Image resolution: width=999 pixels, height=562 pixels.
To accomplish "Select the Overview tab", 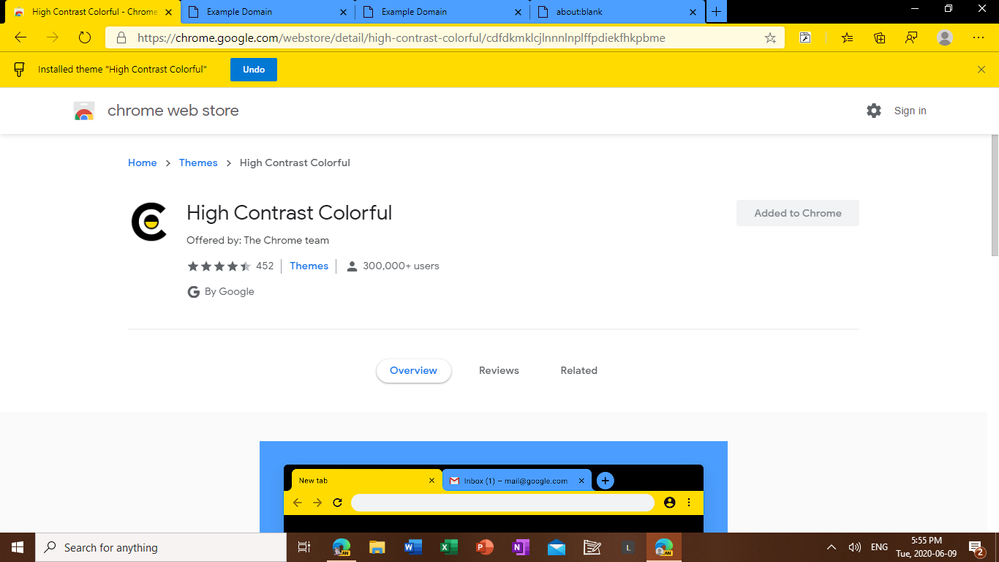I will (413, 370).
